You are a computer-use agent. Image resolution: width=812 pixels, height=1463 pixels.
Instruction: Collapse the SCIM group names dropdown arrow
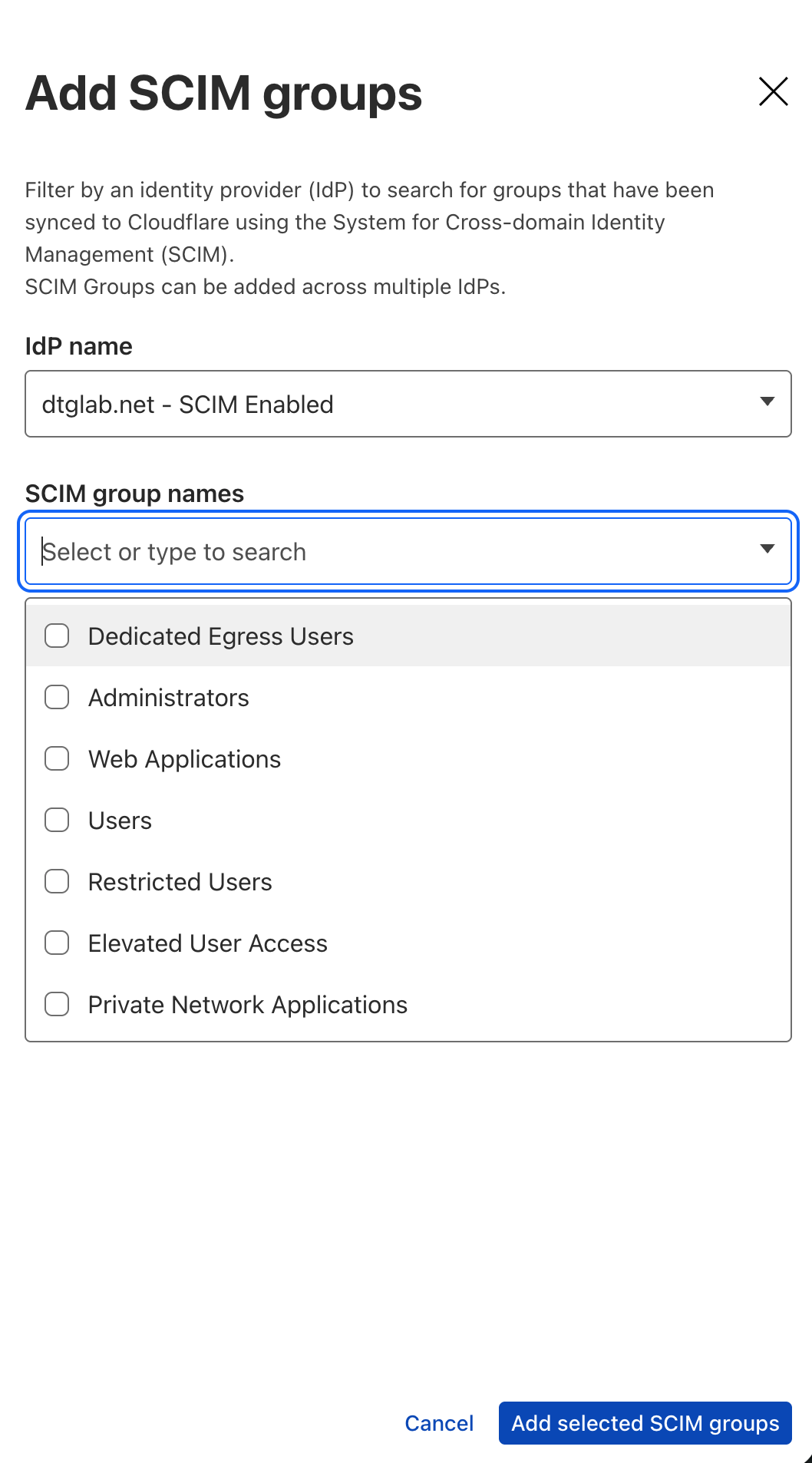(767, 549)
